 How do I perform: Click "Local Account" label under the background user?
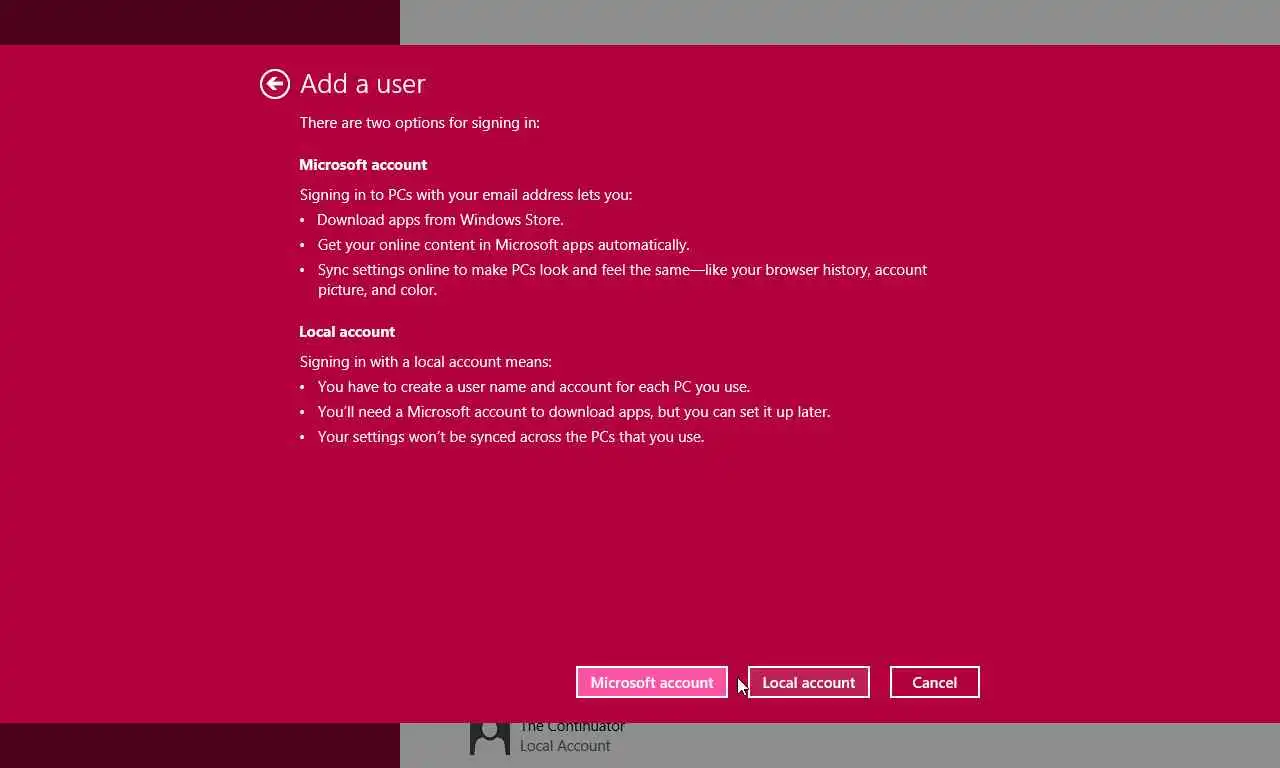(565, 746)
